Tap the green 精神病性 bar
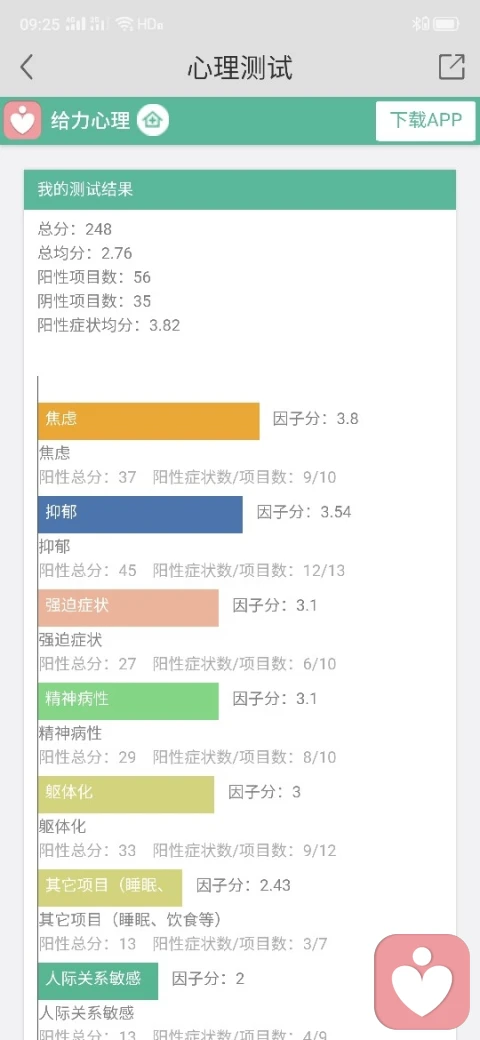480x1040 pixels. click(x=128, y=701)
